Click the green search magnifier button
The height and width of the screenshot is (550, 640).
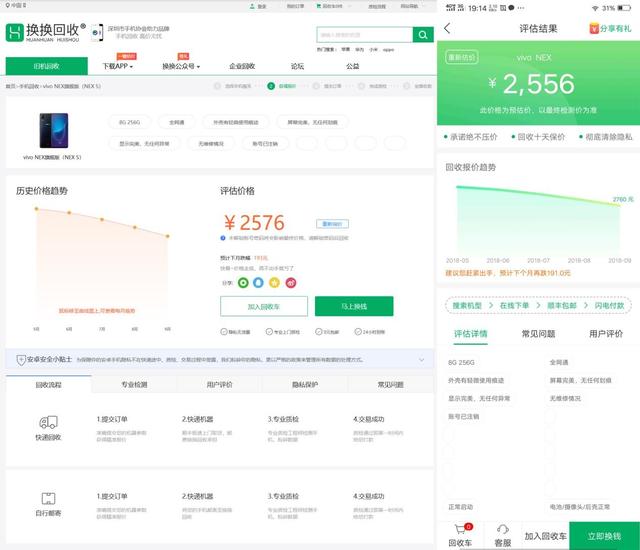423,35
